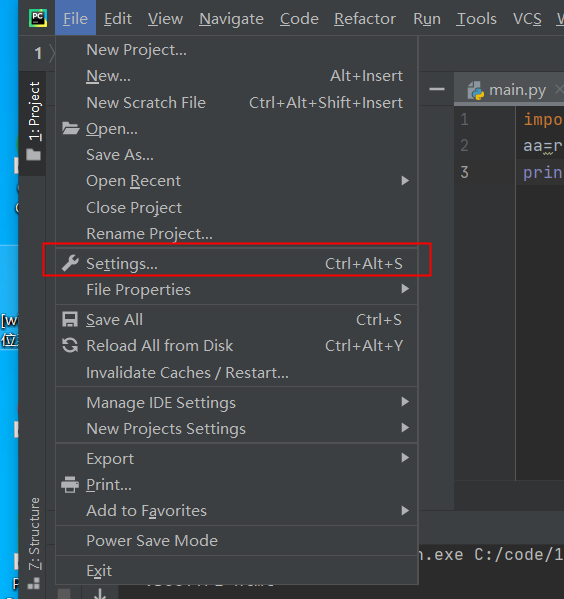Open the Z: Structure tool window

click(34, 542)
